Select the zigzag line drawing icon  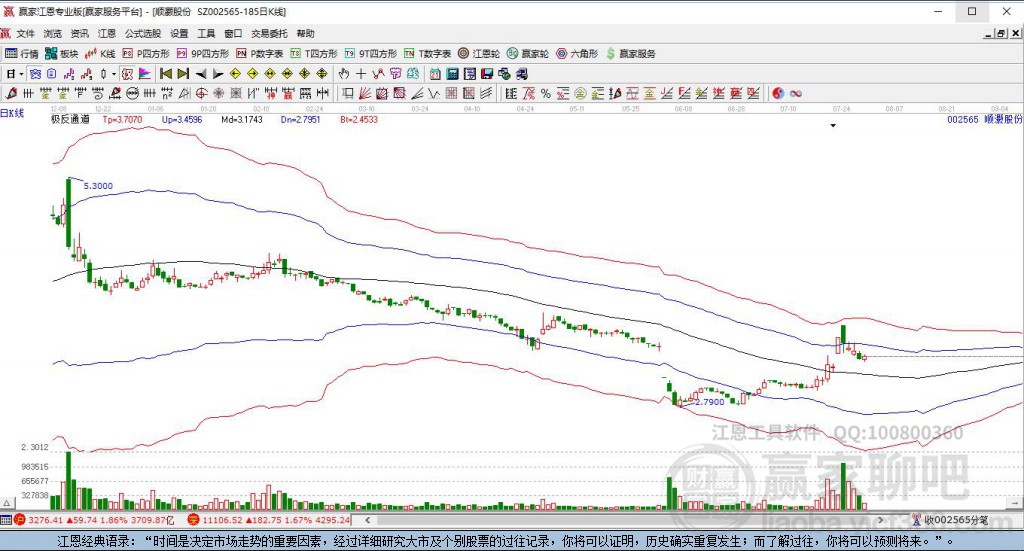coord(378,74)
